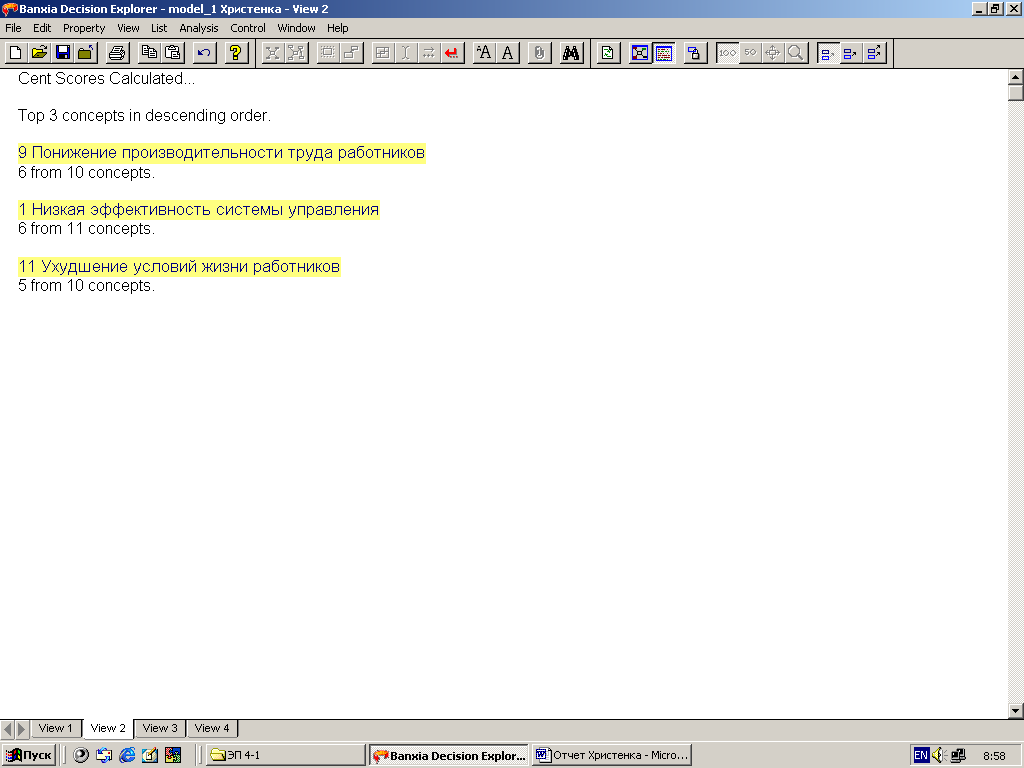Click the text '5 from 10 concepts.'
The image size is (1024, 768).
[86, 285]
